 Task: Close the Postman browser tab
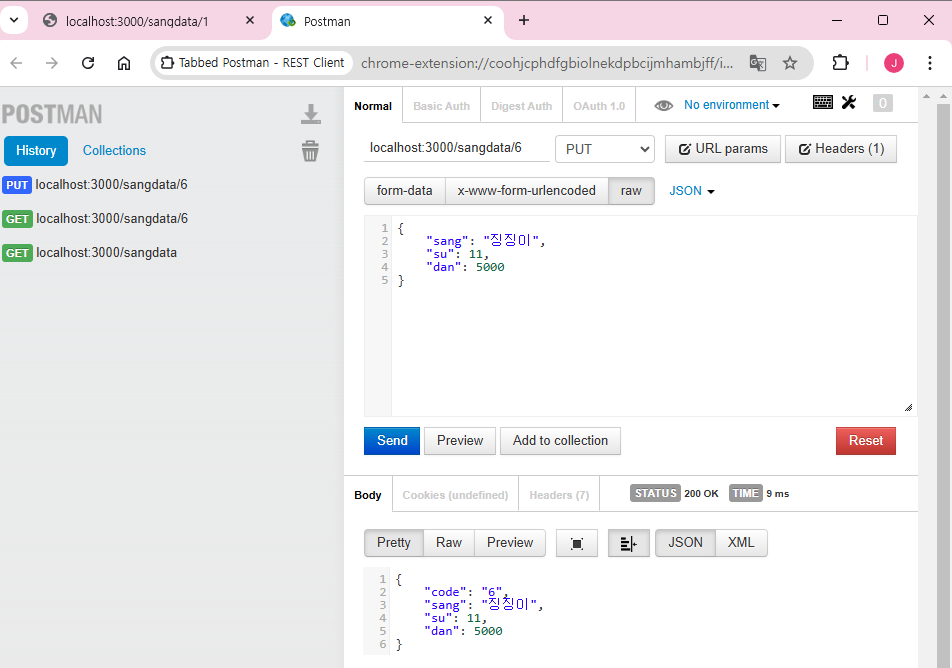(488, 21)
